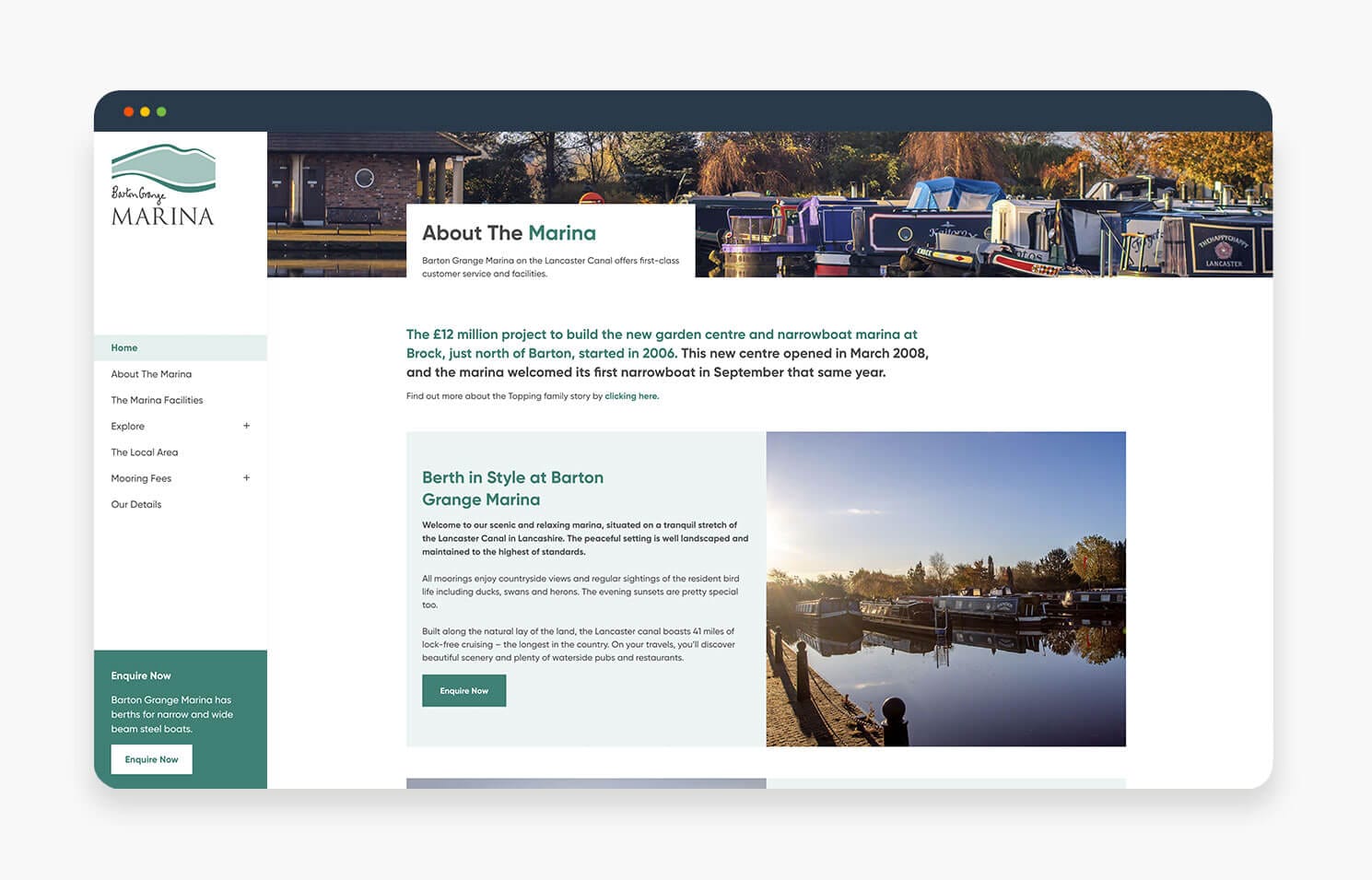The height and width of the screenshot is (880, 1372).
Task: Click the red close dot in window bar
Action: (128, 111)
